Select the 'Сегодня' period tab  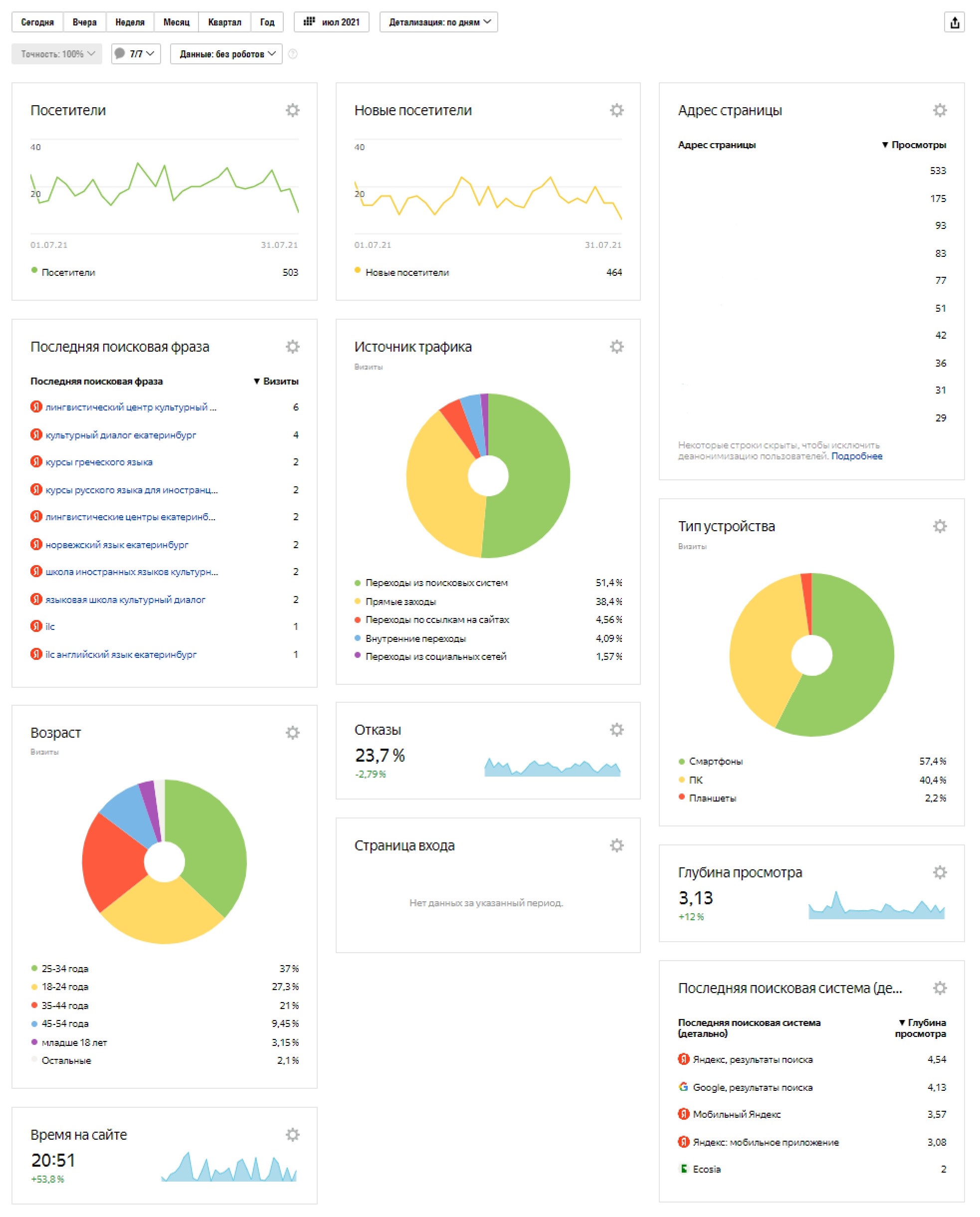[38, 22]
